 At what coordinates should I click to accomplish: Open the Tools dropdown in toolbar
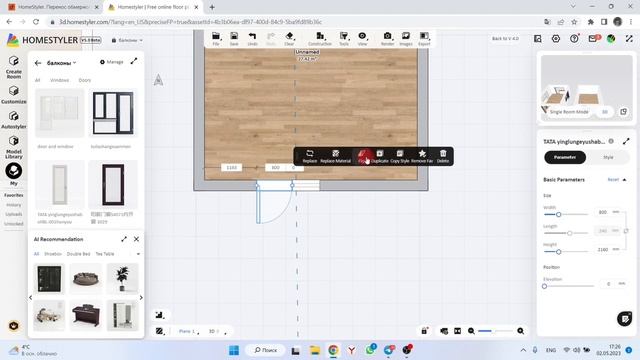(344, 39)
